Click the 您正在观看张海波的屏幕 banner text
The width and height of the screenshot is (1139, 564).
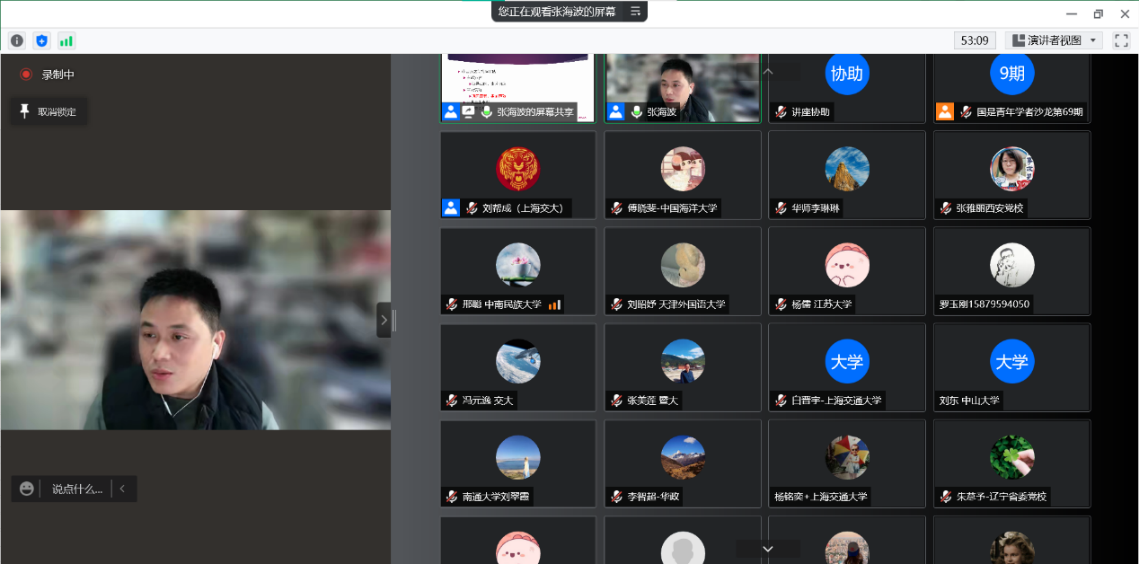tap(557, 11)
